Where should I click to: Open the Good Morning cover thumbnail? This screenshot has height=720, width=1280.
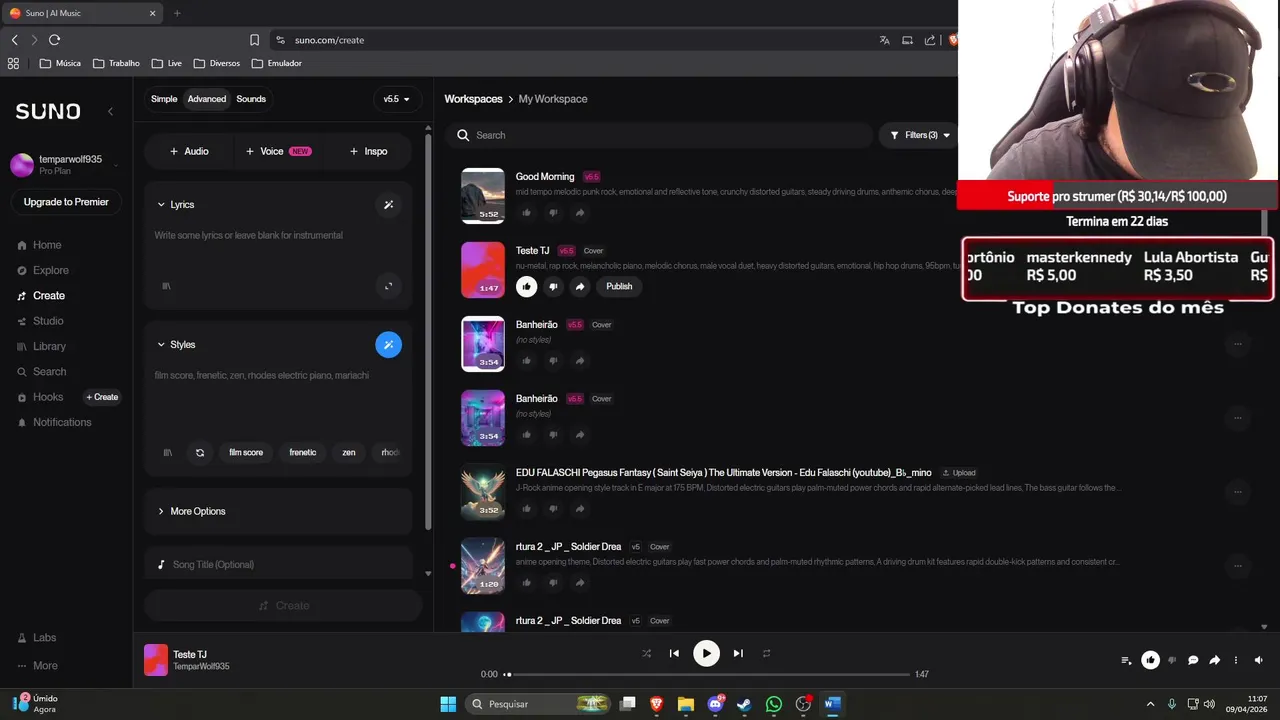click(483, 196)
